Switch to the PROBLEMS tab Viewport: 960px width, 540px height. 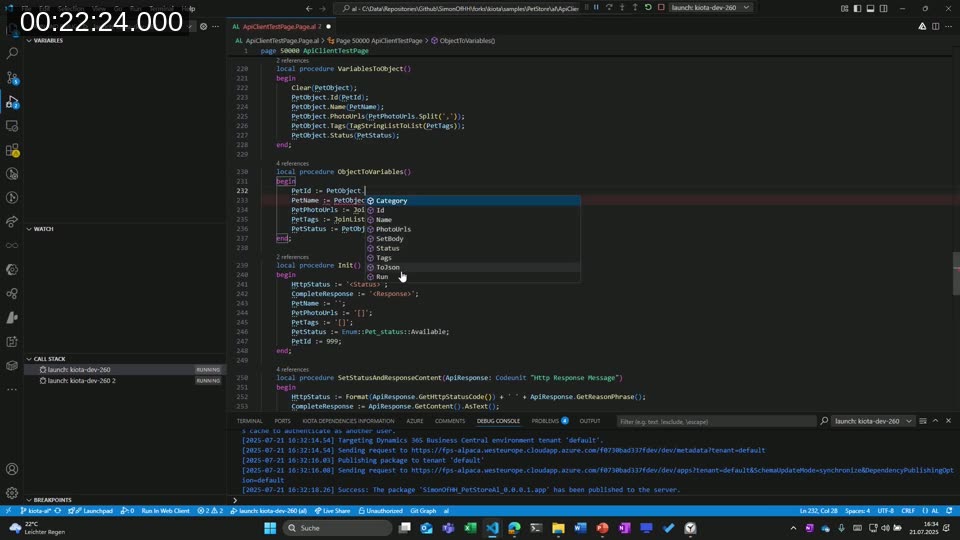tap(549, 421)
